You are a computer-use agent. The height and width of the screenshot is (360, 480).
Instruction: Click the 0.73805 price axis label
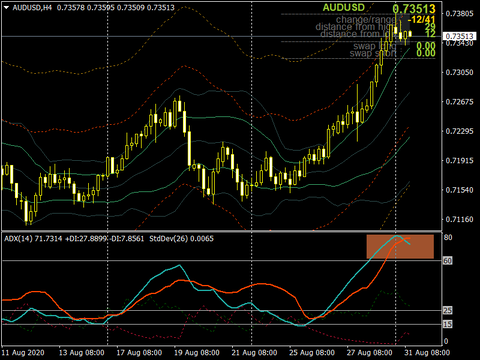click(x=459, y=13)
